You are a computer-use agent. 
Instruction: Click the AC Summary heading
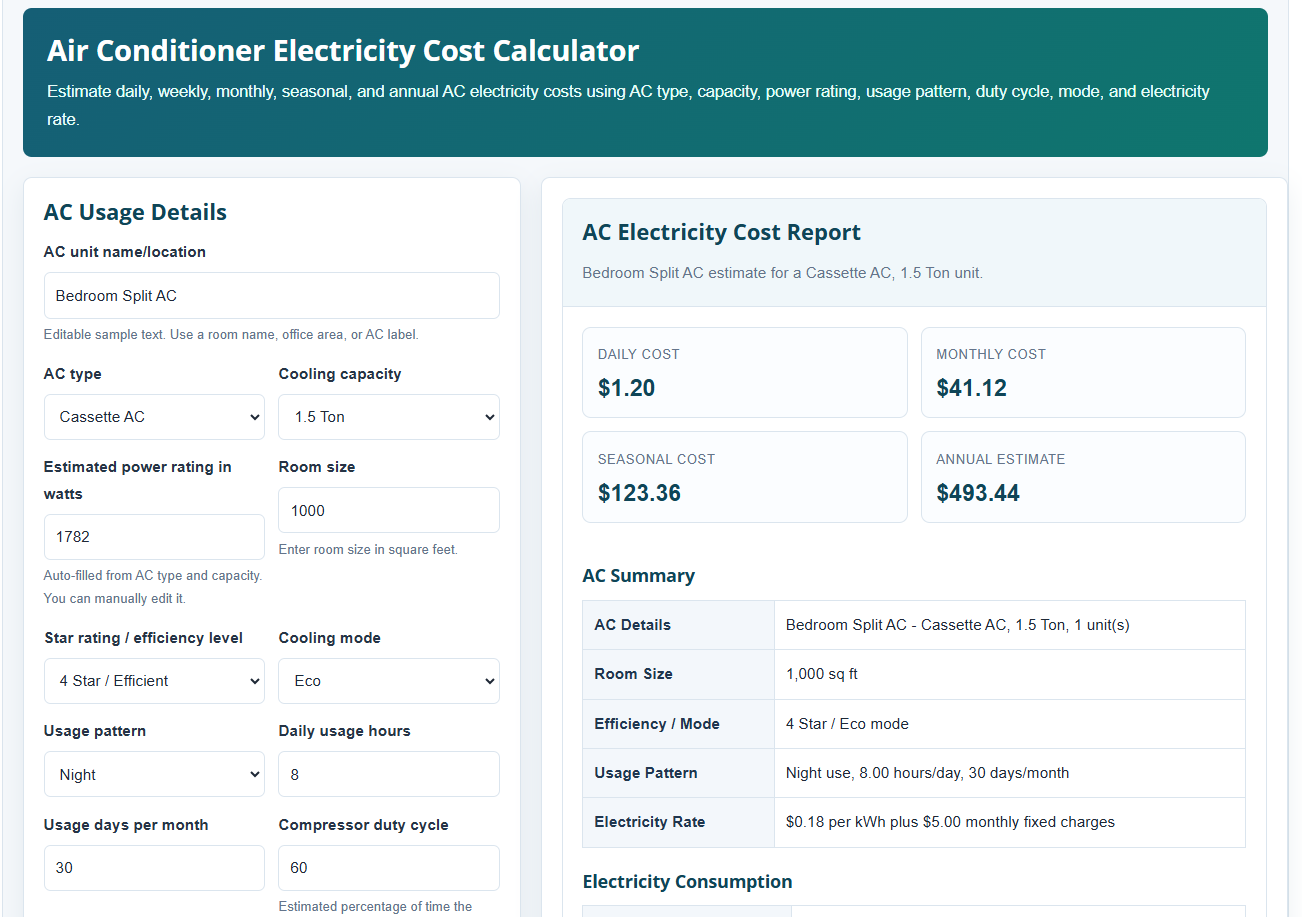[x=639, y=576]
